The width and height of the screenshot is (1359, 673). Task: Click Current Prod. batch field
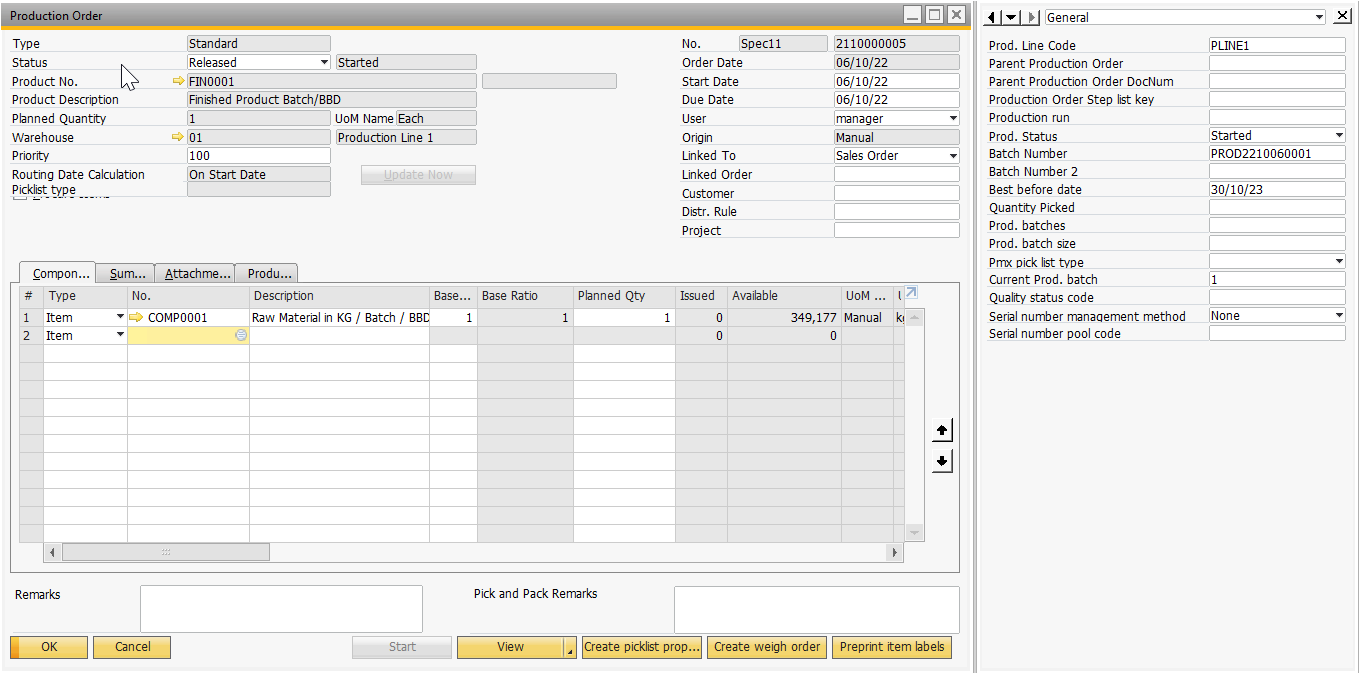[1277, 279]
